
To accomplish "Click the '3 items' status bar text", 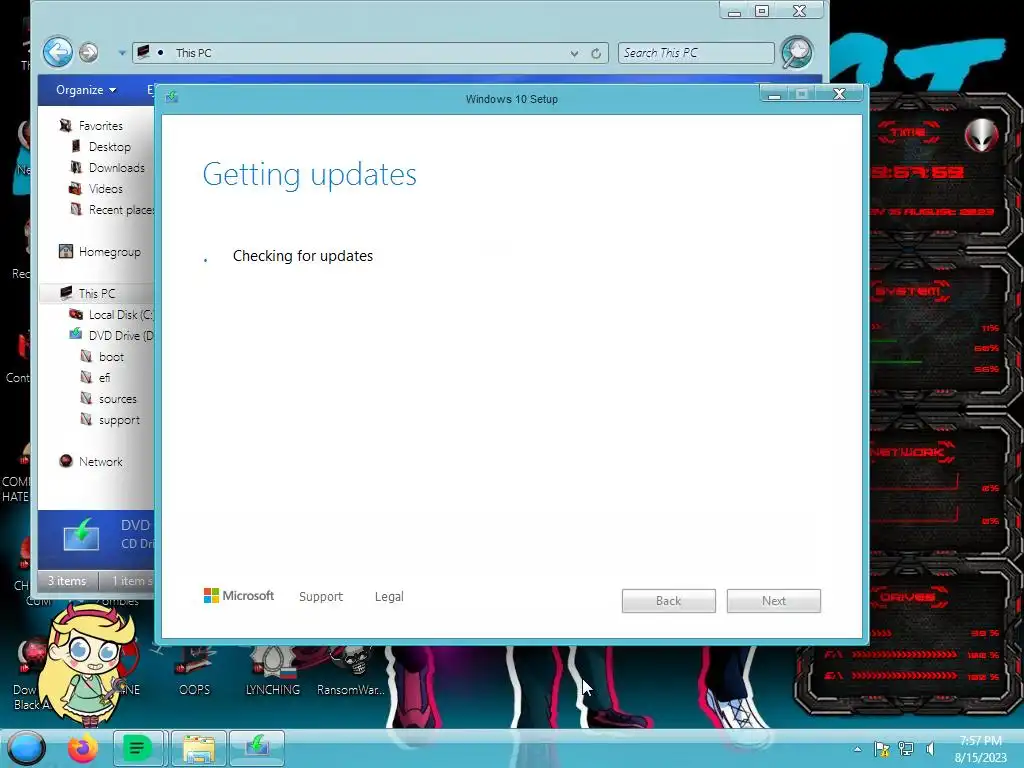I will (x=67, y=581).
